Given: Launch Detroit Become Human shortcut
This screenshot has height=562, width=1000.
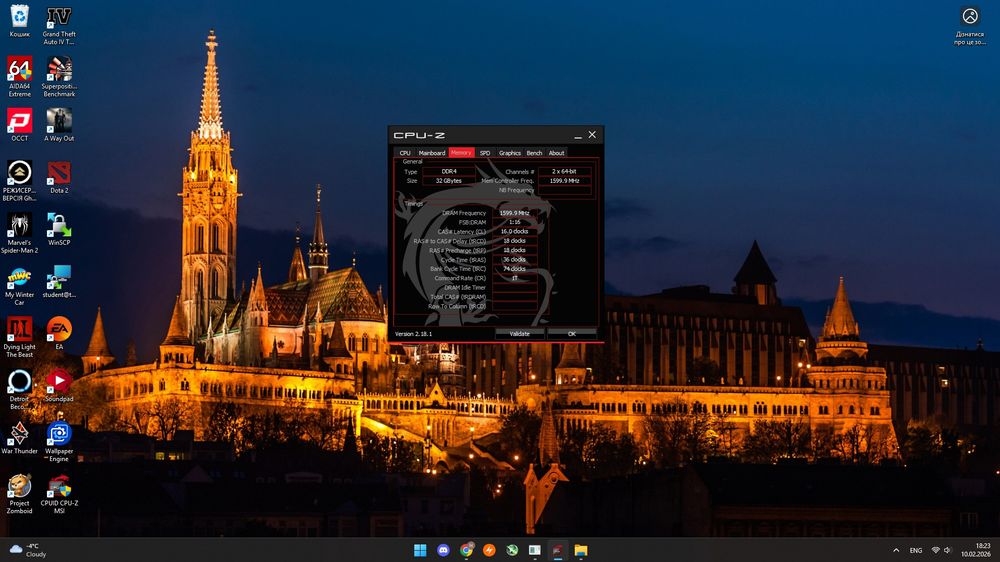Looking at the screenshot, I should 20,390.
